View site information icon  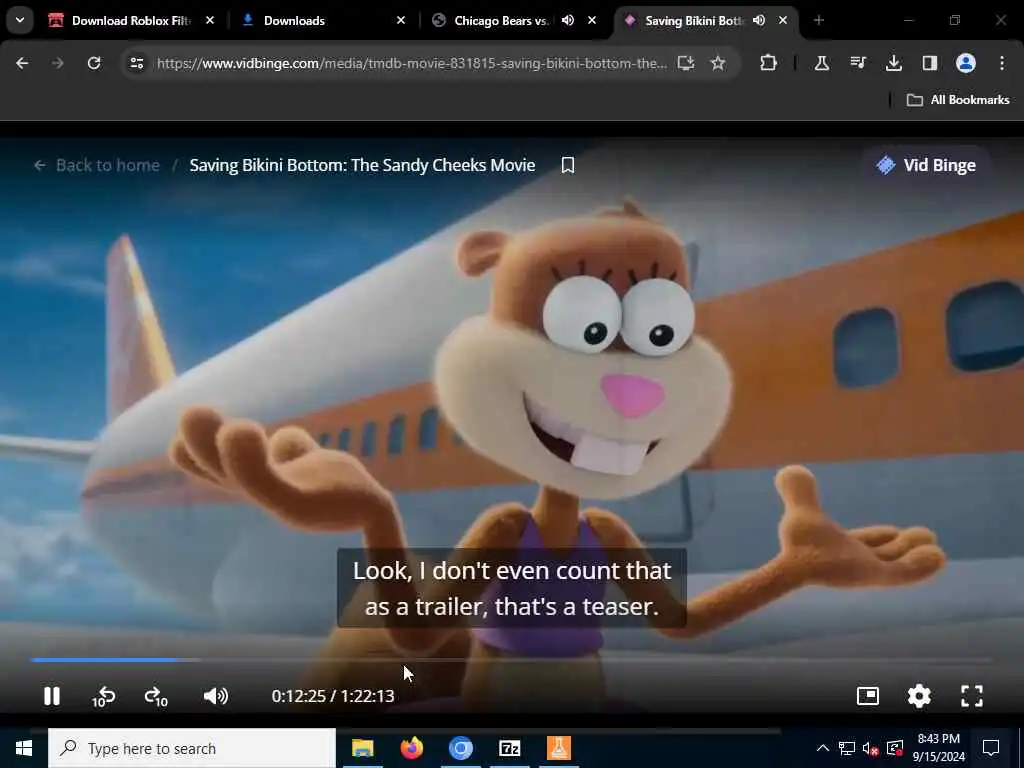(136, 63)
